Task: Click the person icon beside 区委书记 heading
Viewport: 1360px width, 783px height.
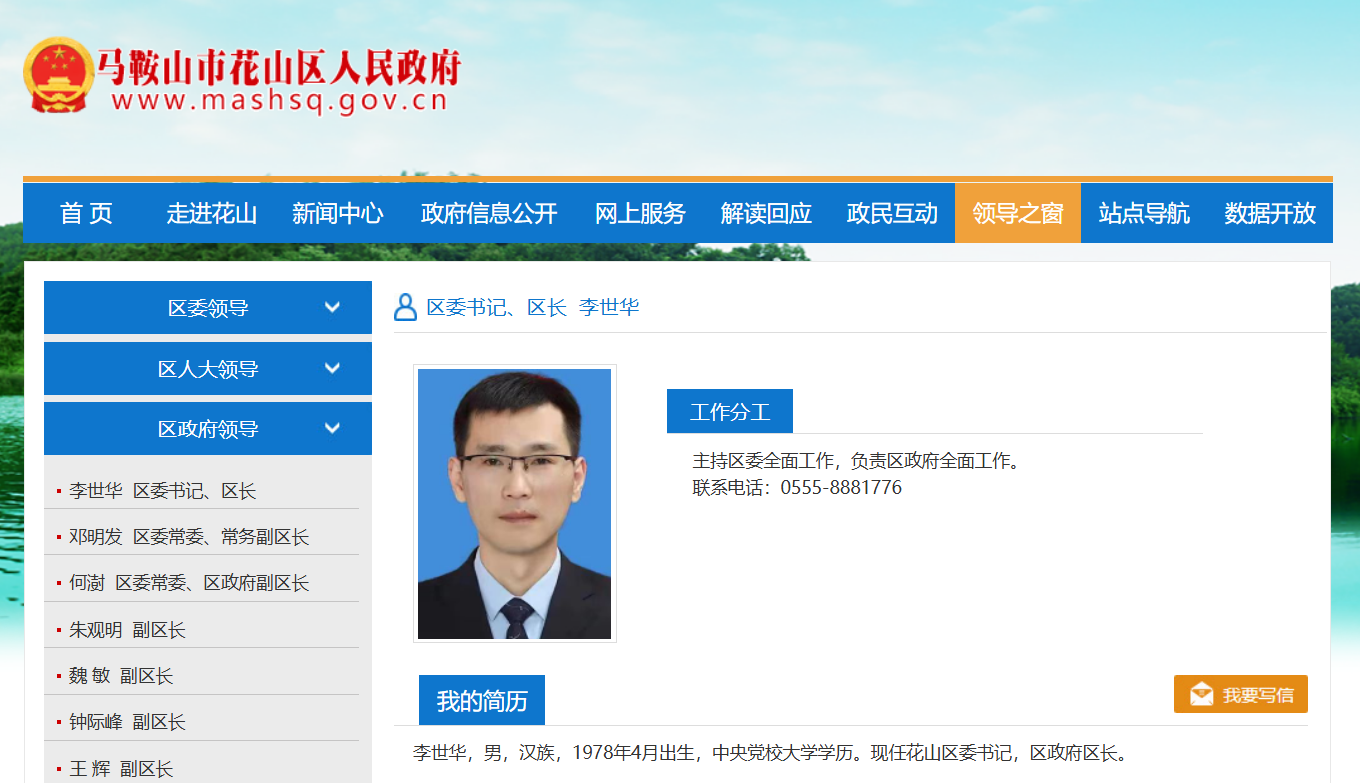Action: 405,307
